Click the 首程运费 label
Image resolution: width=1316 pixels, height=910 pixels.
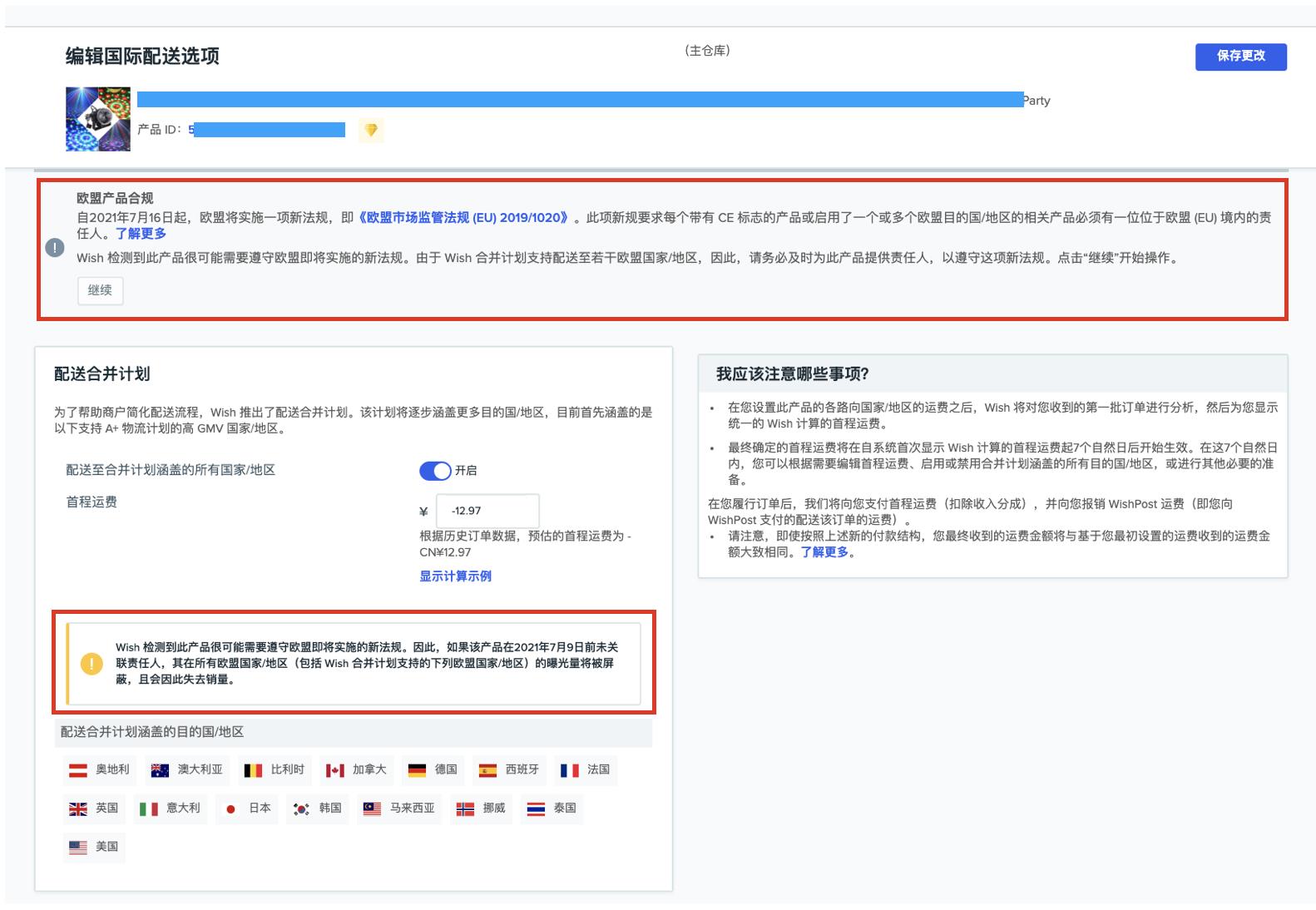pos(92,502)
